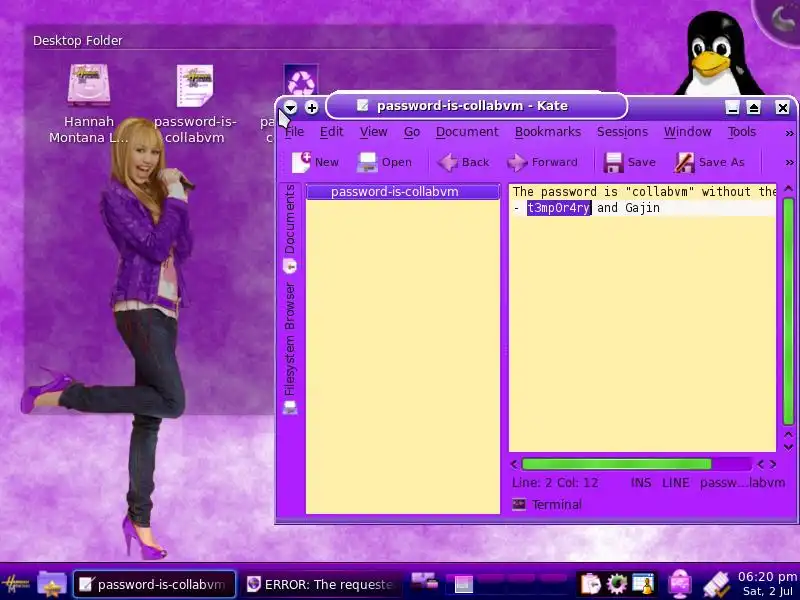Toggle the INS insert mode indicator
The width and height of the screenshot is (800, 600).
[641, 483]
